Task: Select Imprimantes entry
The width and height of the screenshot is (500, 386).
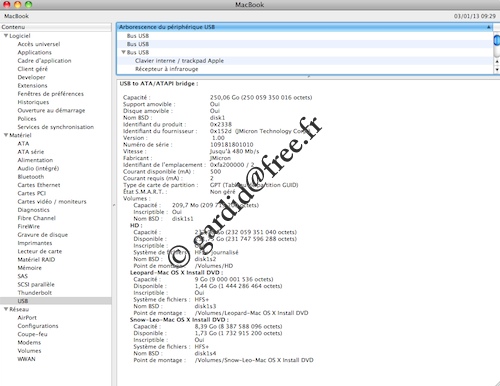Action: click(35, 243)
